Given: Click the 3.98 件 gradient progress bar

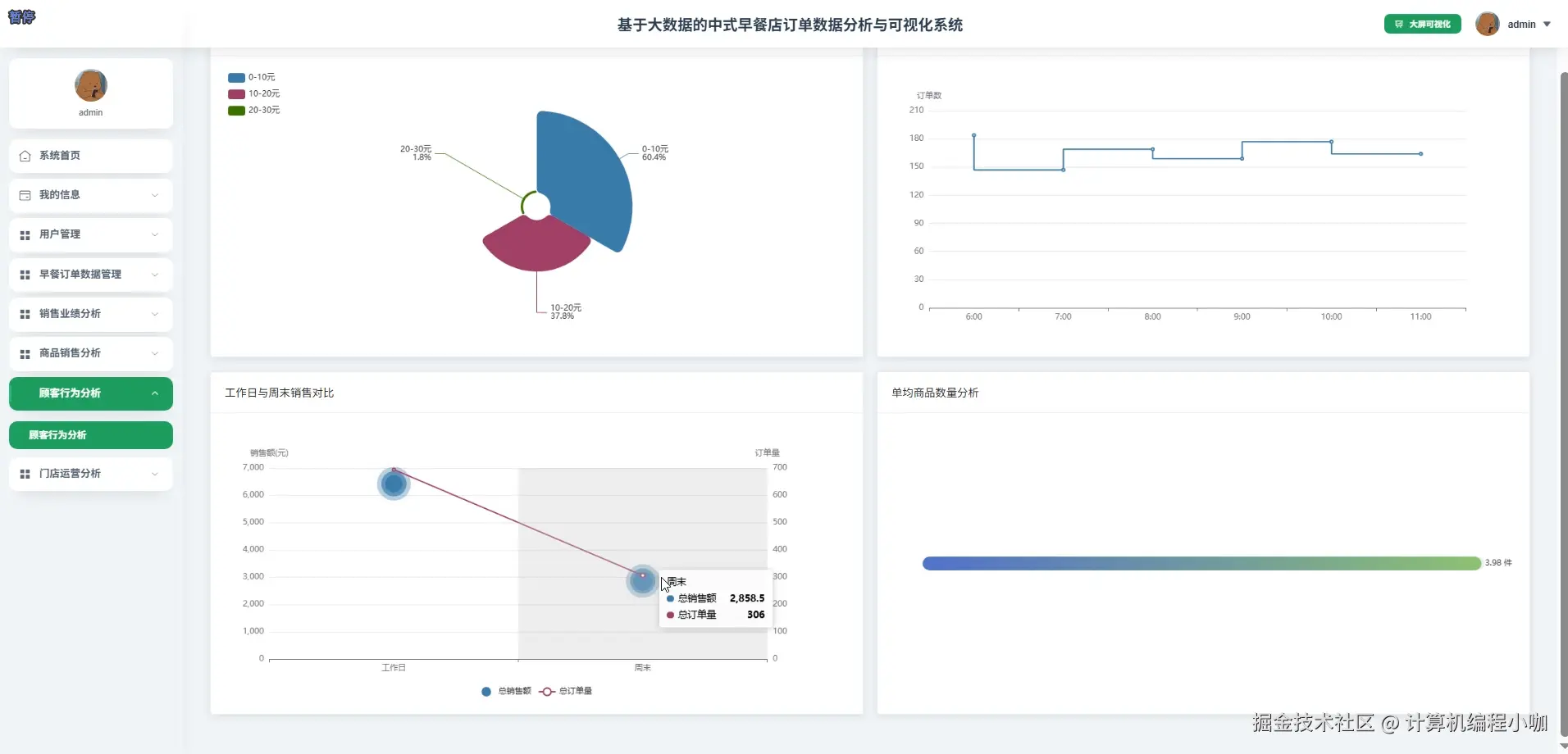Looking at the screenshot, I should point(1201,563).
